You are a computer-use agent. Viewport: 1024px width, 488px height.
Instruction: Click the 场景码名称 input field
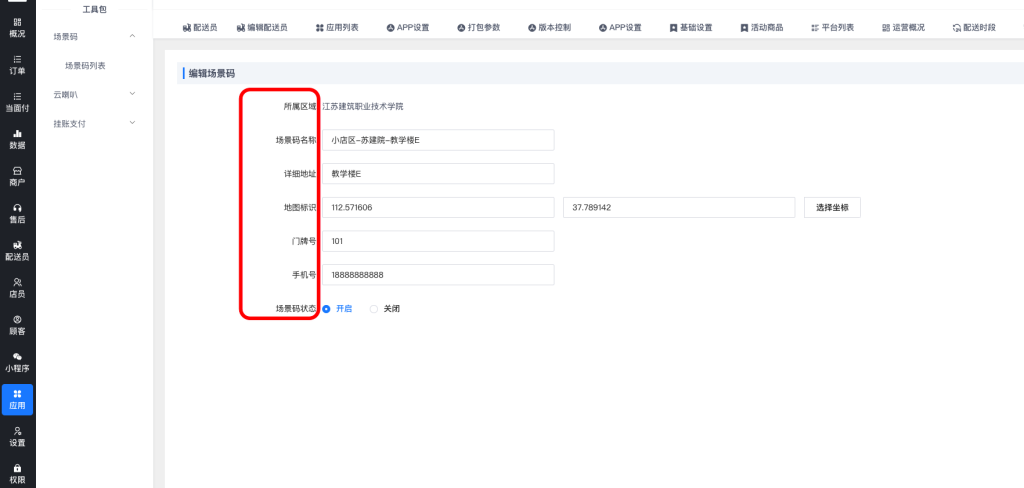pos(437,140)
